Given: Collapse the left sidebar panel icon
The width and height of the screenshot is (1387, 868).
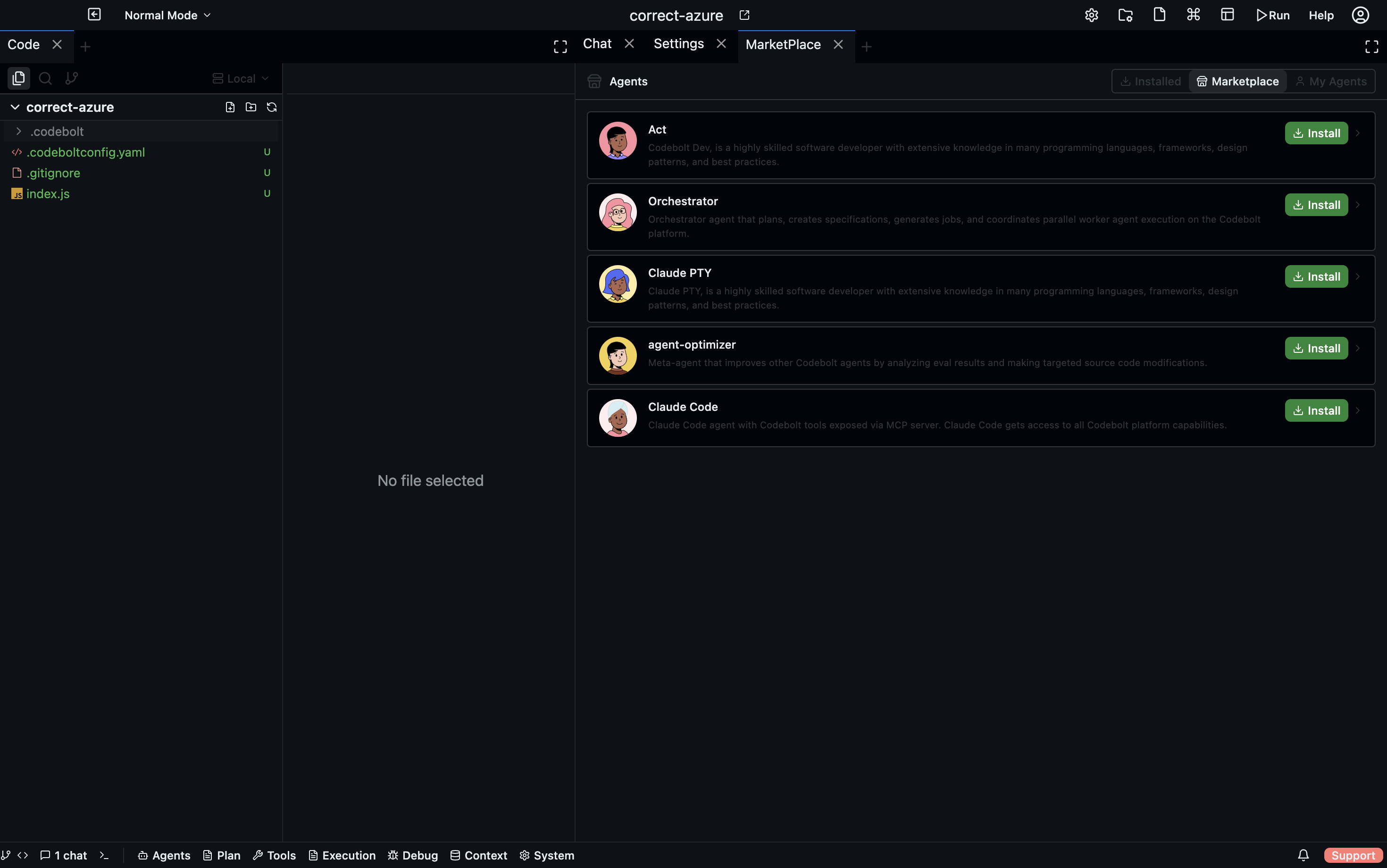Looking at the screenshot, I should pos(94,14).
